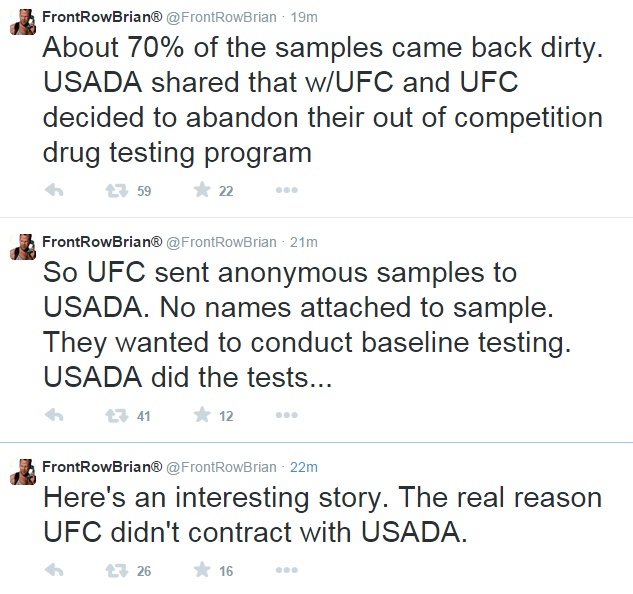The height and width of the screenshot is (594, 633).
Task: Click FrontRowBrian's avatar on the bottom tweet
Action: click(23, 471)
